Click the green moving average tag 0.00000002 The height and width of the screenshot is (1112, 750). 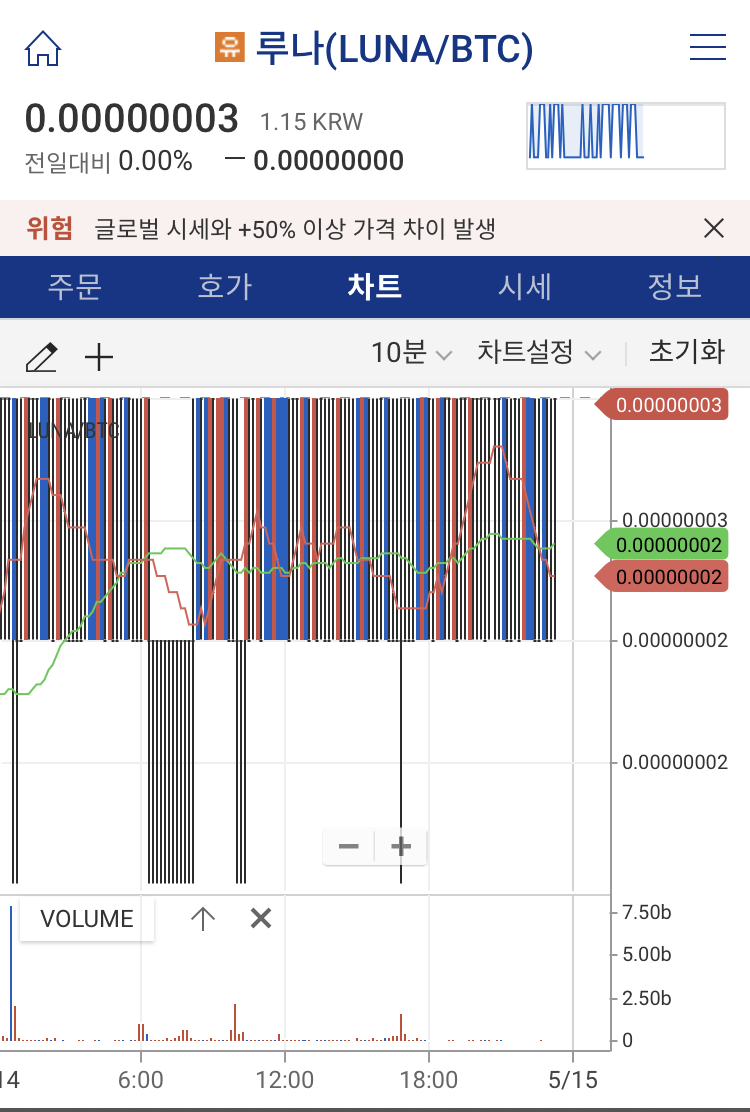pos(661,545)
